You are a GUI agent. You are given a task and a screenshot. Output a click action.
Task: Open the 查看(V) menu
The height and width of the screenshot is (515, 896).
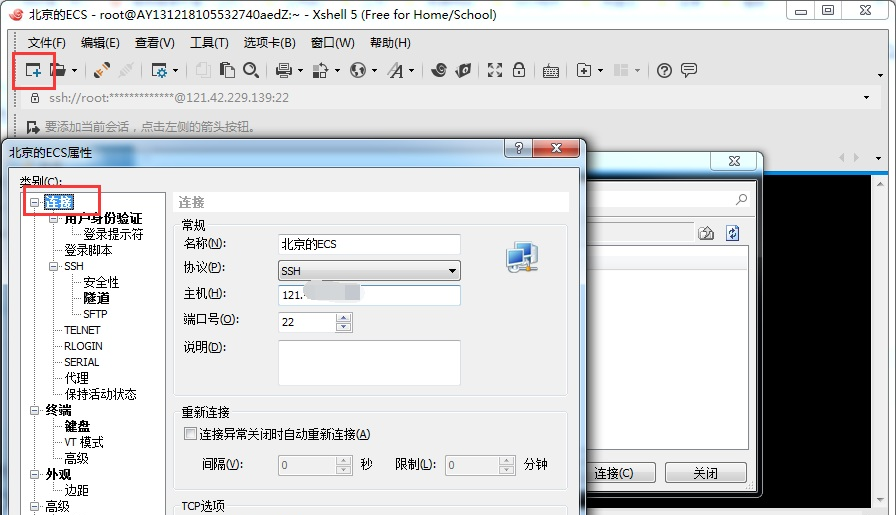154,43
